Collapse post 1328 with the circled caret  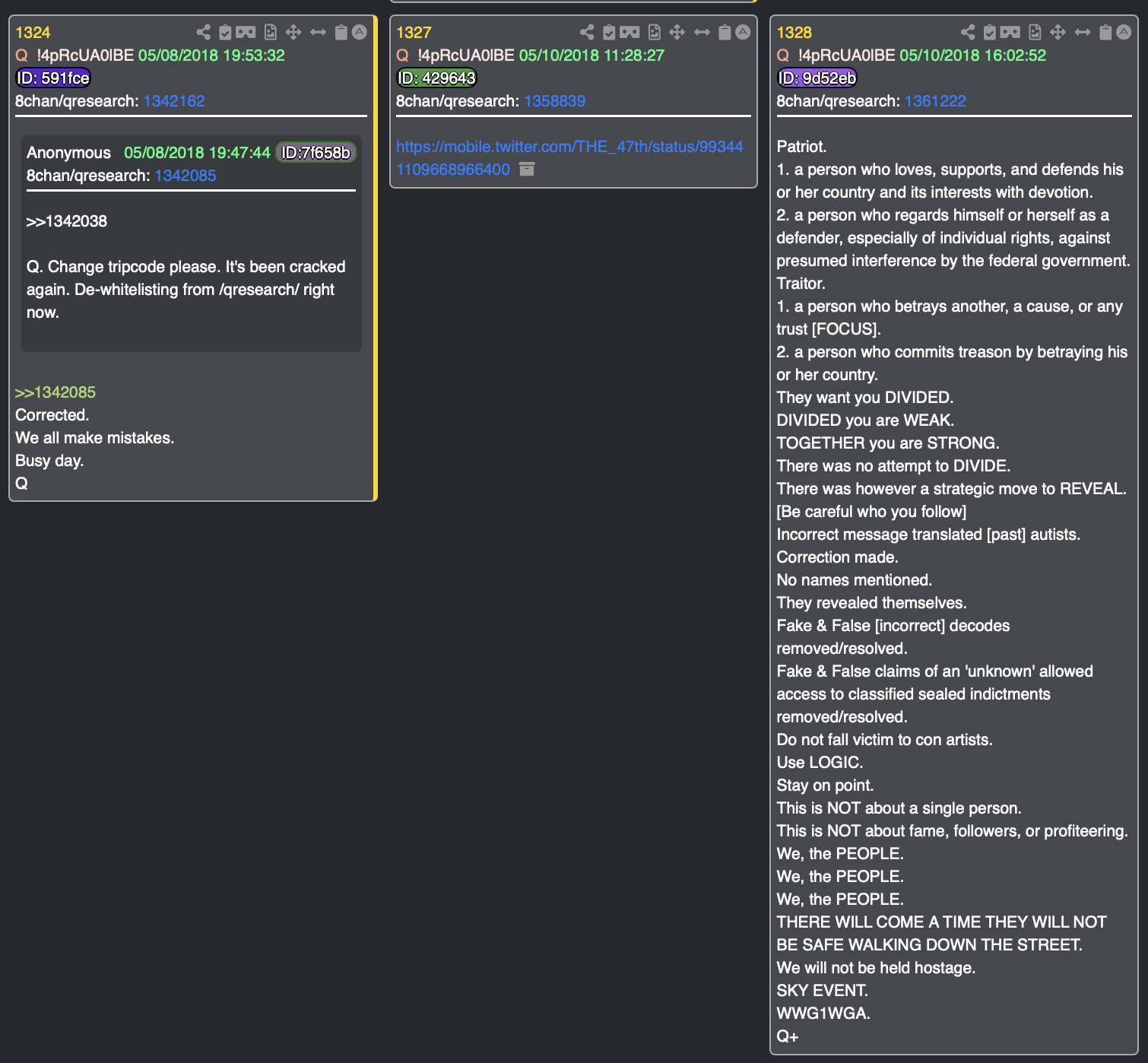click(x=1124, y=32)
